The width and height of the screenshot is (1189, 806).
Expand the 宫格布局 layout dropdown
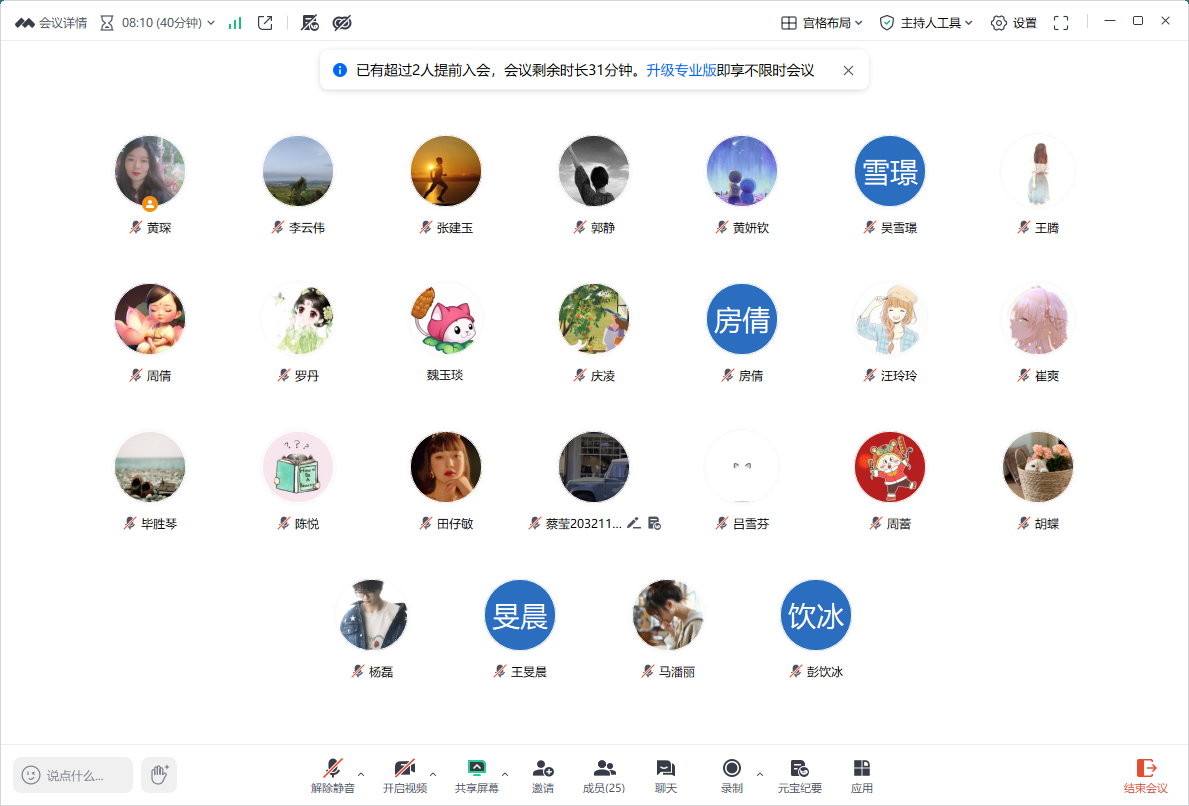pos(821,23)
